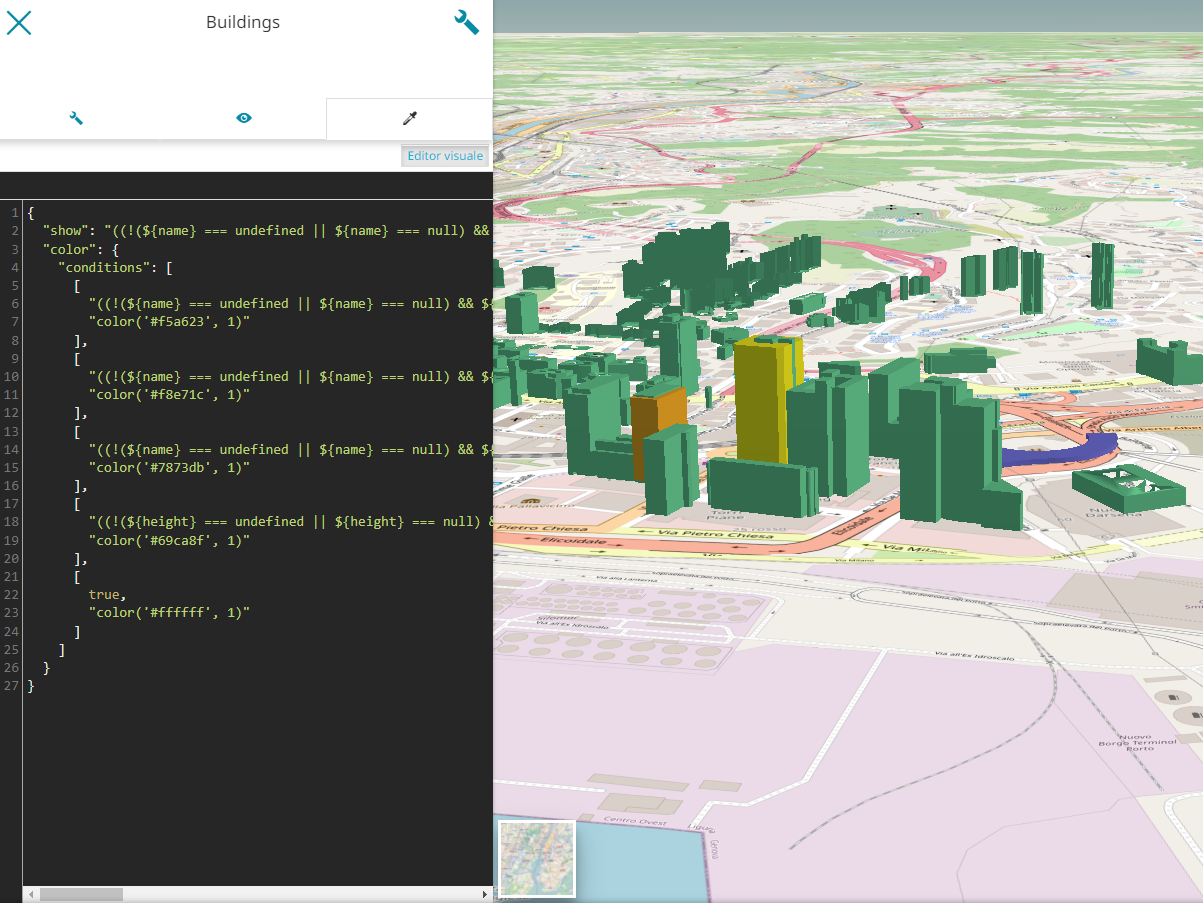Click the "show" property on line 2

click(x=66, y=231)
